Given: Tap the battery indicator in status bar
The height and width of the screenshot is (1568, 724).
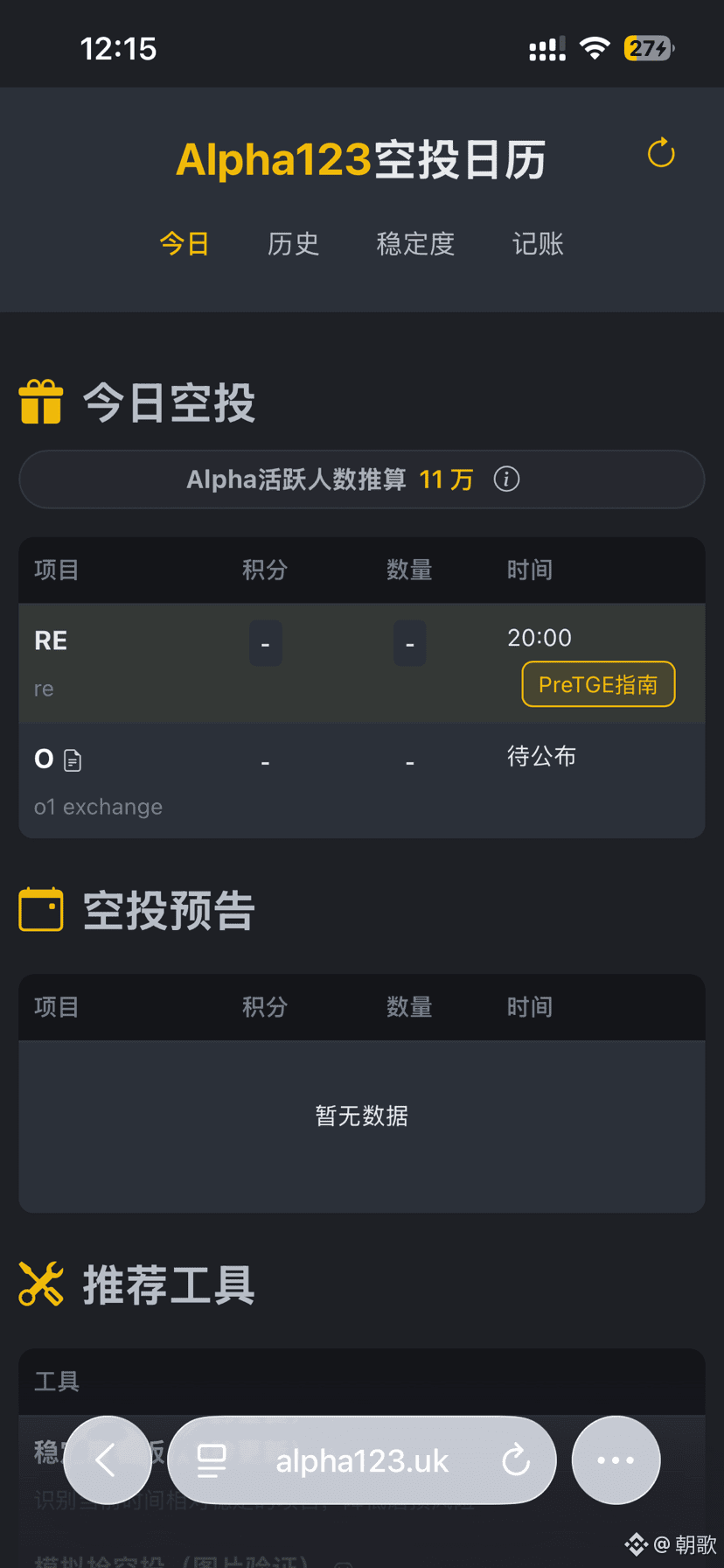Looking at the screenshot, I should tap(649, 48).
